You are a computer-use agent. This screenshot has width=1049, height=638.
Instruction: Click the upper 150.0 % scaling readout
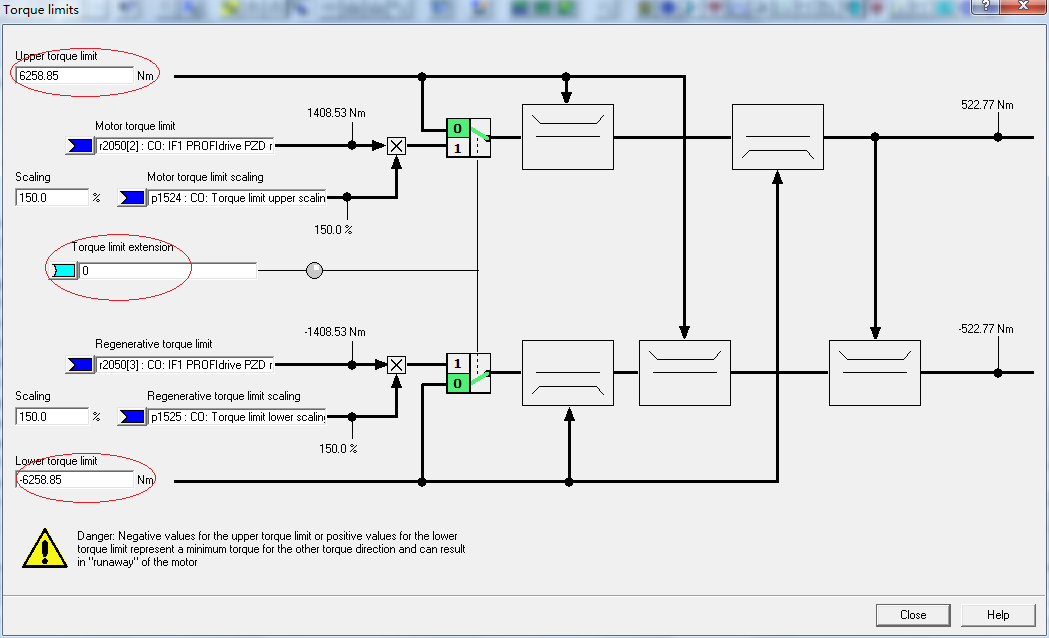(333, 229)
